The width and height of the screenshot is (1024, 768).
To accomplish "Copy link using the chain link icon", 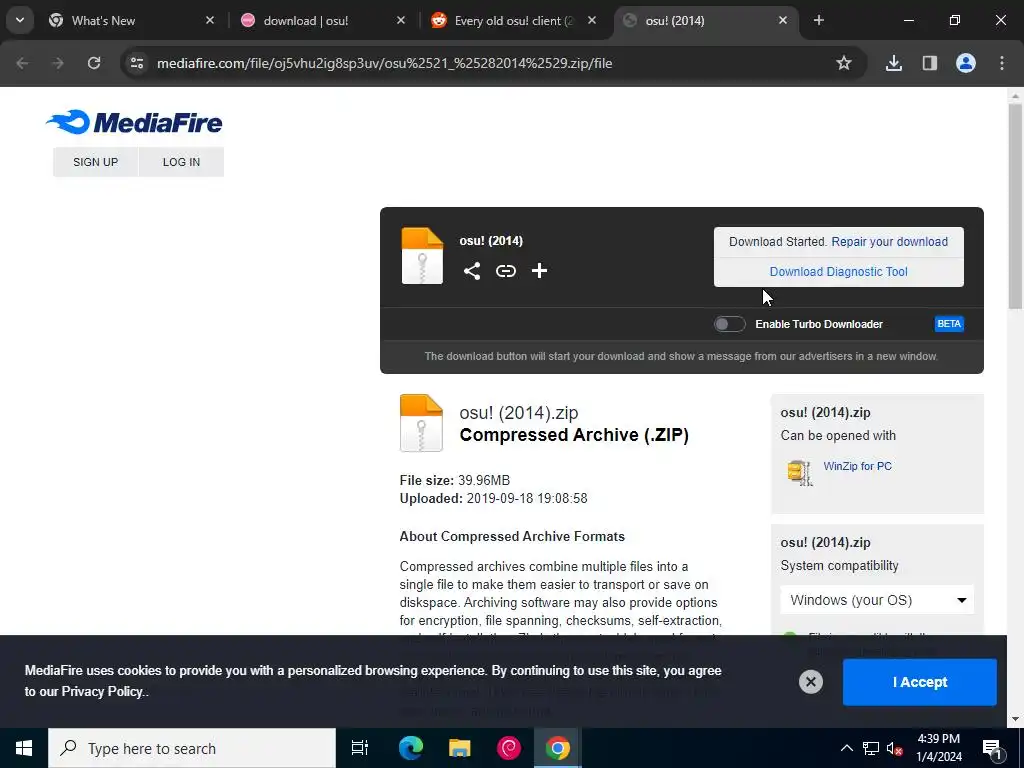I will (505, 270).
